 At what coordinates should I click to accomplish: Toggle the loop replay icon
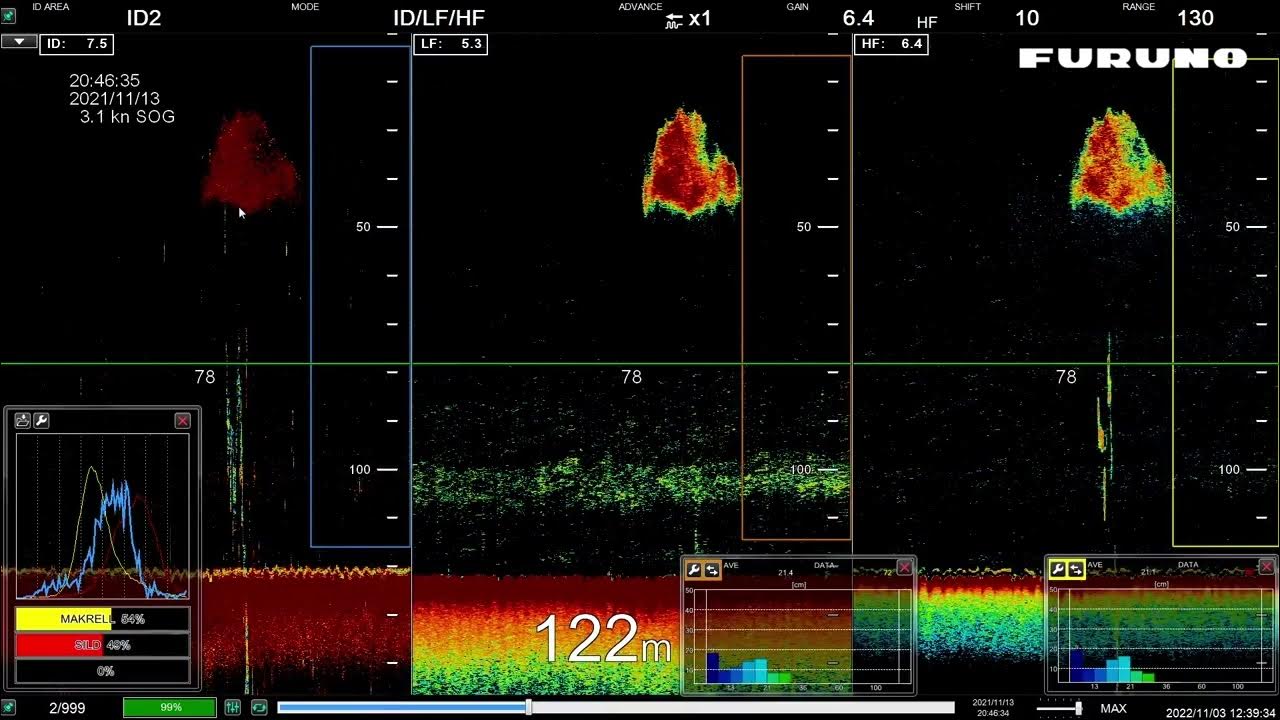point(259,708)
